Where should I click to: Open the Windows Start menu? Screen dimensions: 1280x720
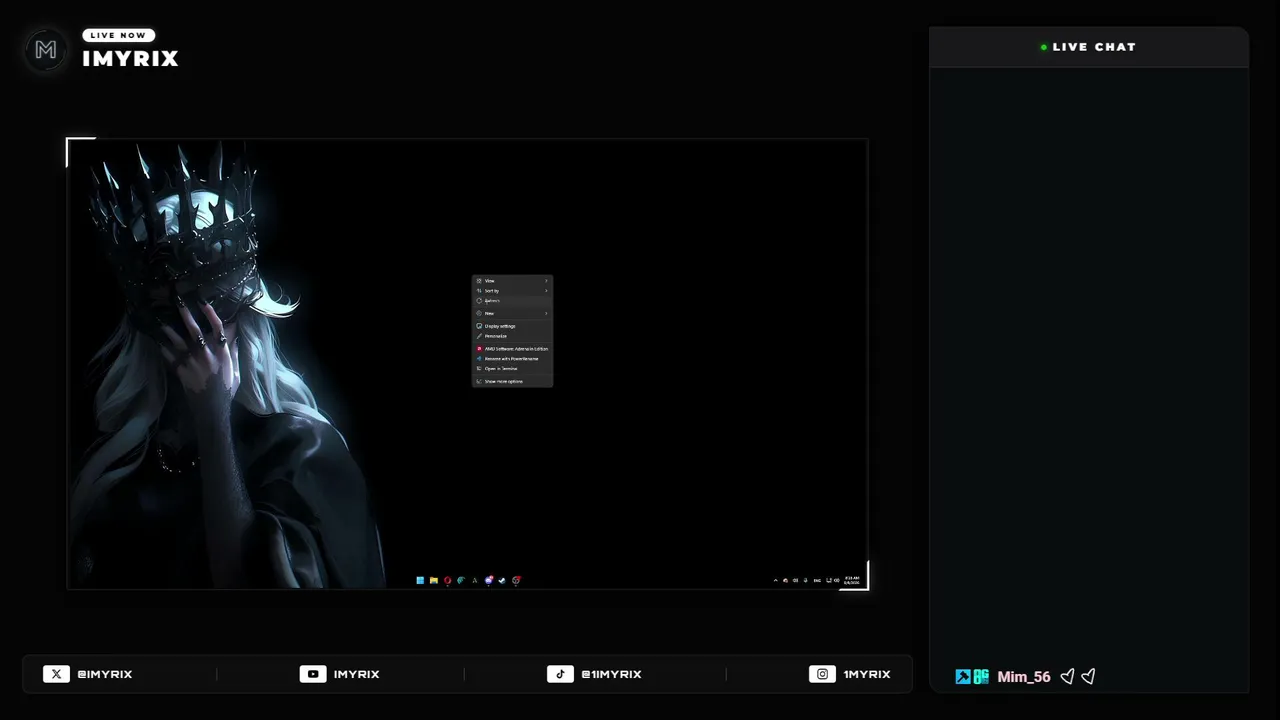[x=420, y=580]
